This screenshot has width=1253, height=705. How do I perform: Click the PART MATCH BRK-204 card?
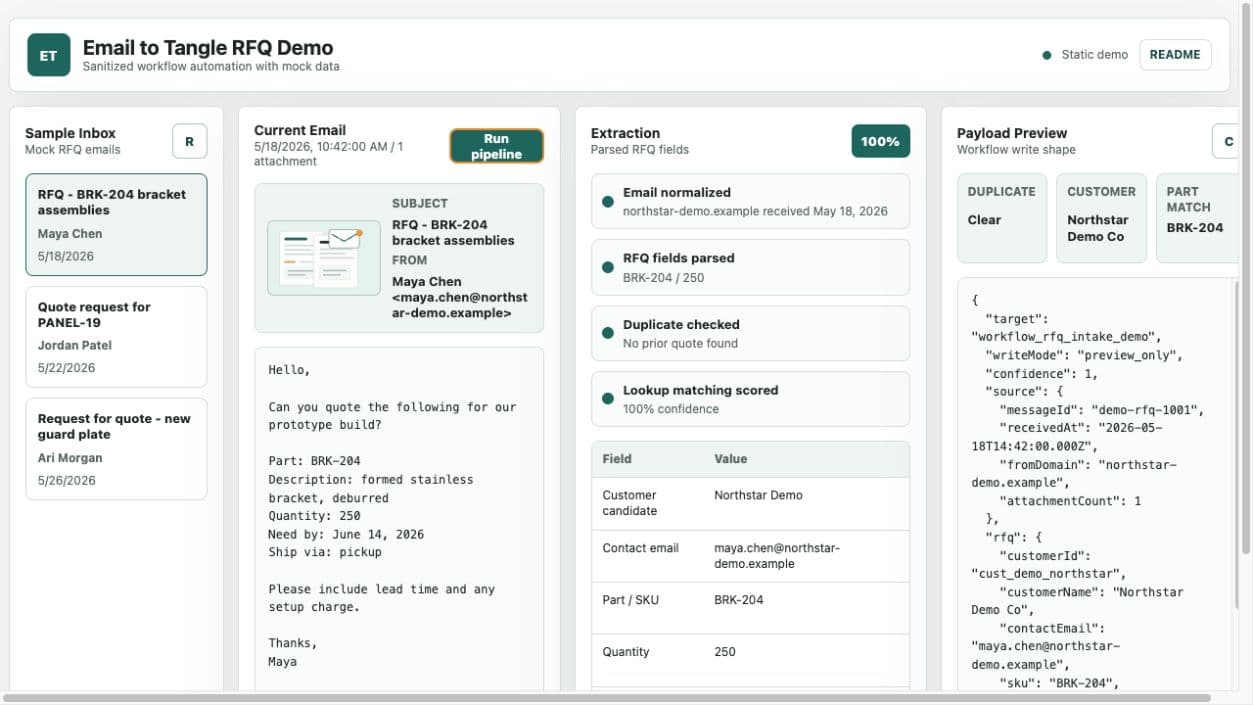click(x=1197, y=218)
